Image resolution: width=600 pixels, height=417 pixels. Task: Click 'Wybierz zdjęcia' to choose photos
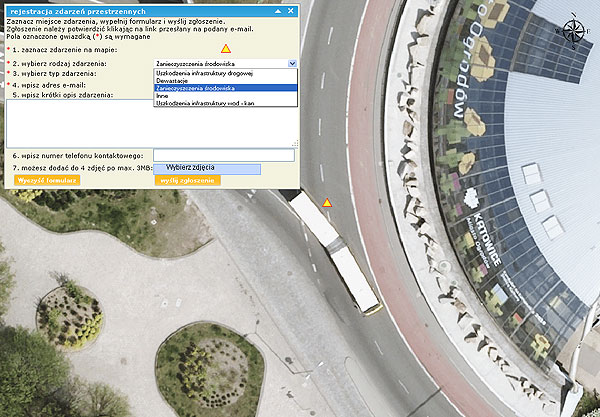[207, 169]
